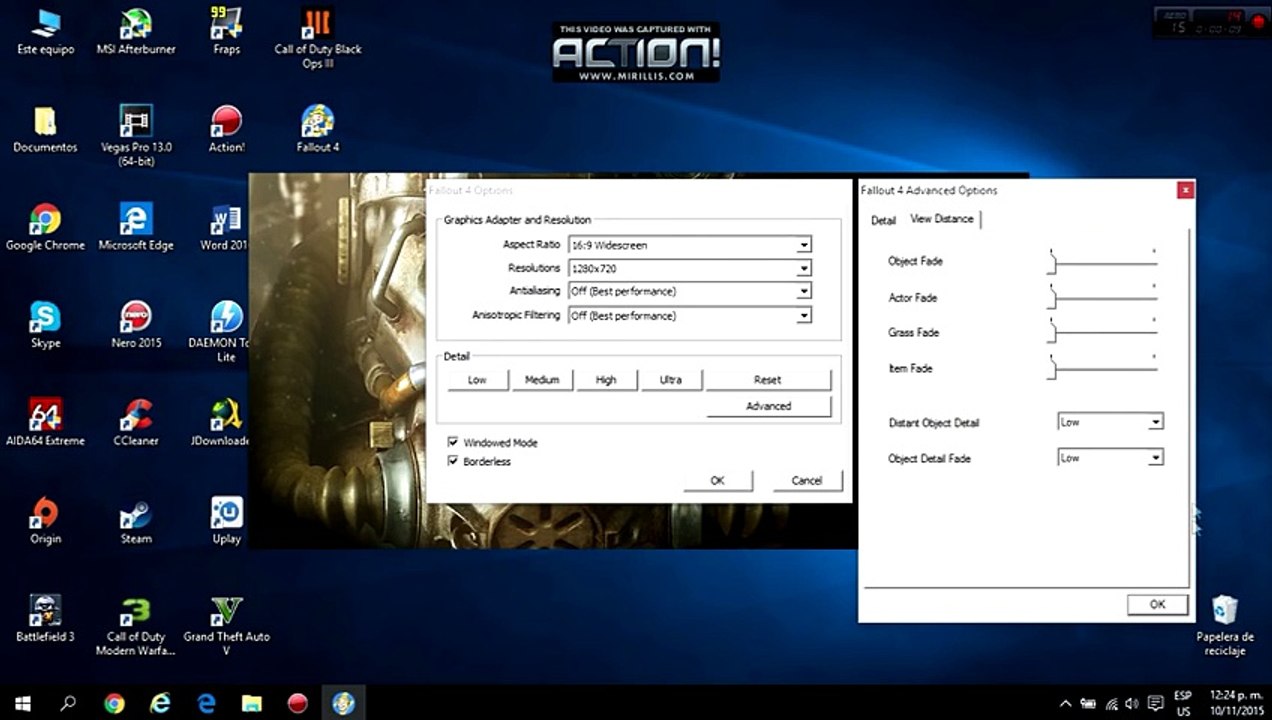Select the Fallout 4 desktop icon
Screen dimensions: 1272x720
318,130
